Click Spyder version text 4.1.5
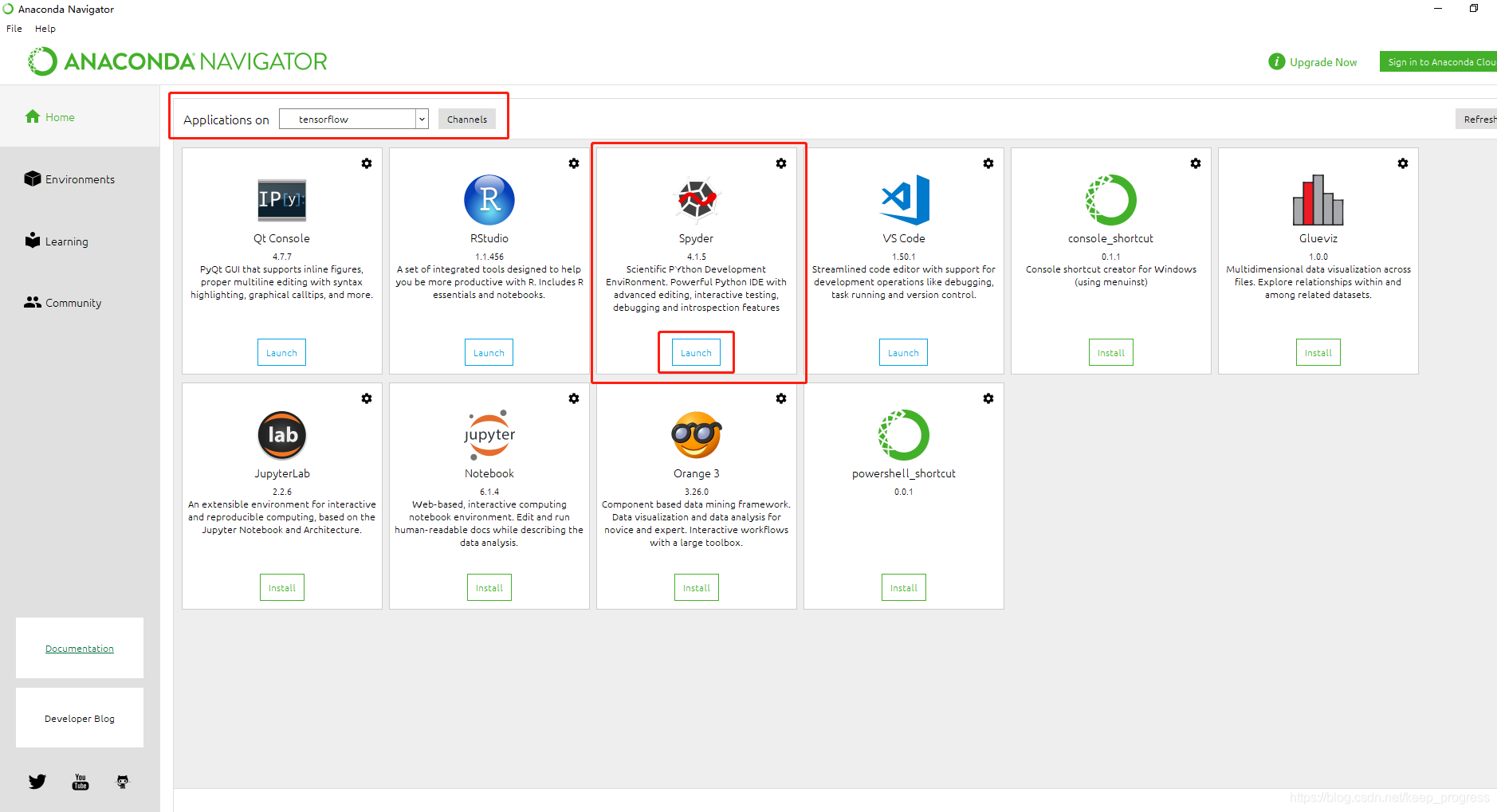Screen dimensions: 1497x812 pos(697,257)
